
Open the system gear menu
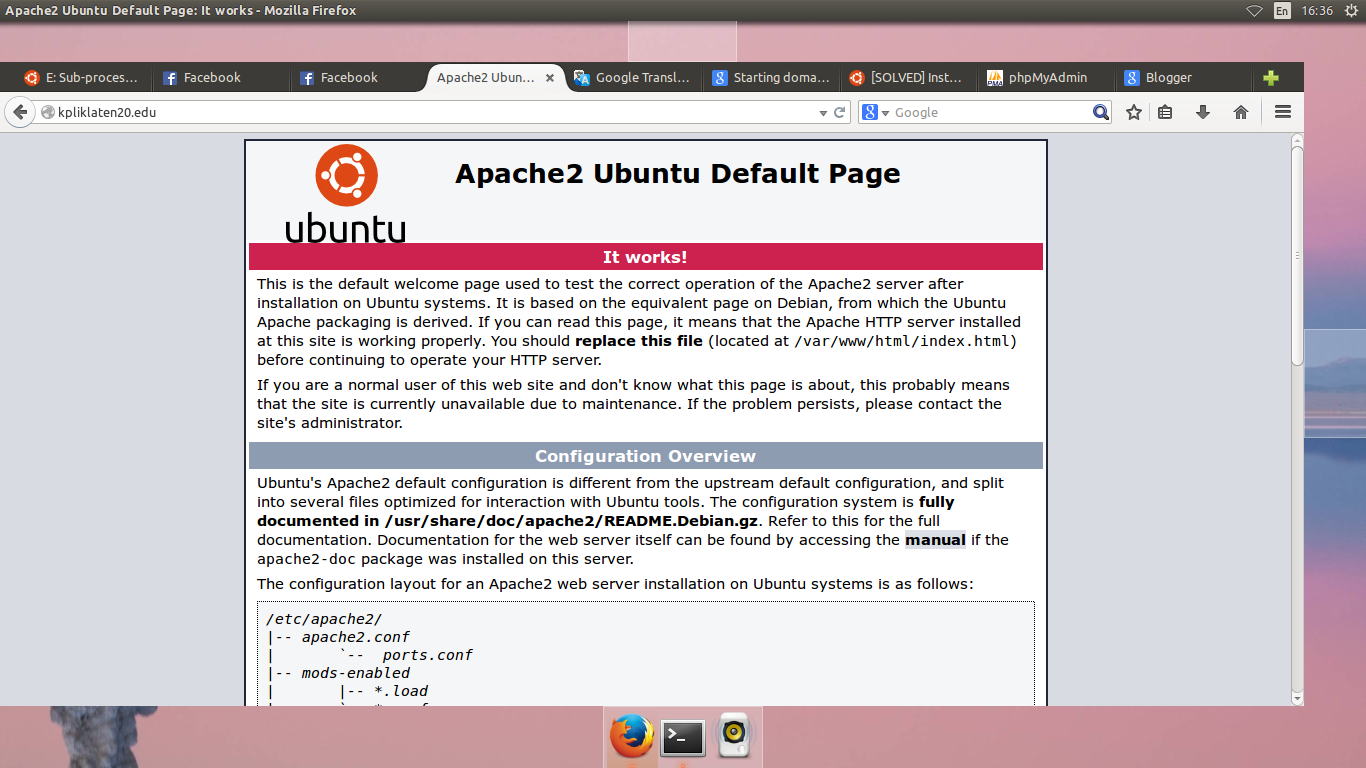pyautogui.click(x=1351, y=11)
